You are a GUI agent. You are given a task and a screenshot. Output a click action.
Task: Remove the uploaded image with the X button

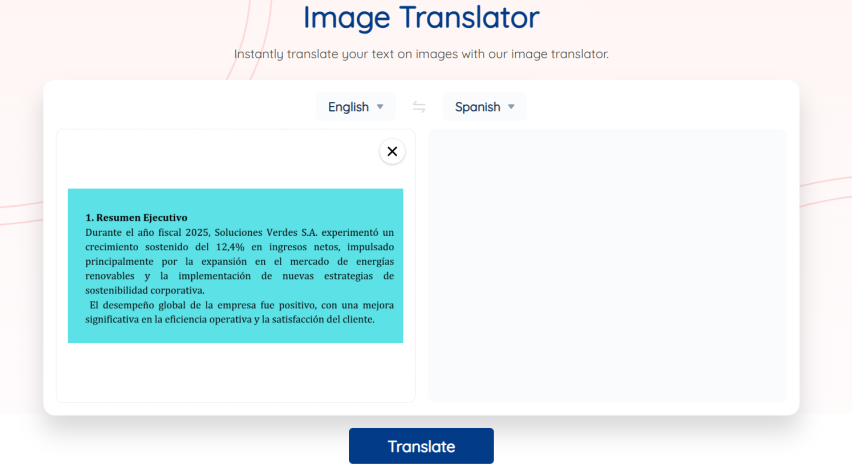pyautogui.click(x=392, y=152)
